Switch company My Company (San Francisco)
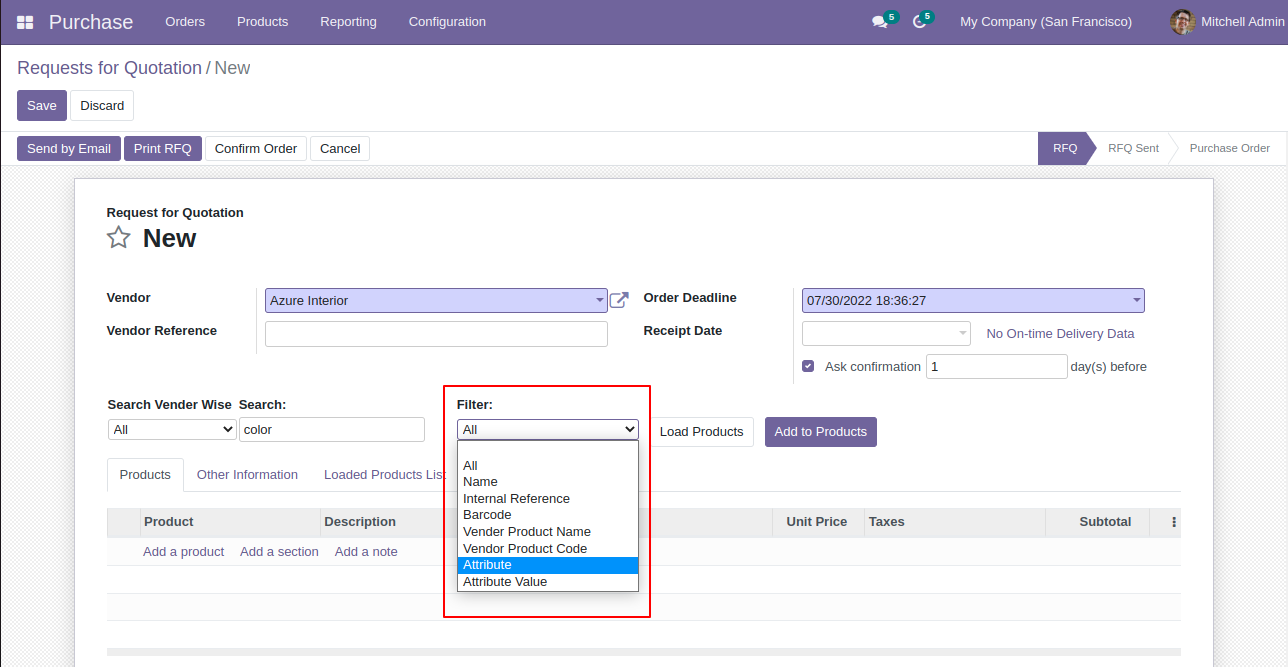This screenshot has width=1288, height=667. point(1046,22)
